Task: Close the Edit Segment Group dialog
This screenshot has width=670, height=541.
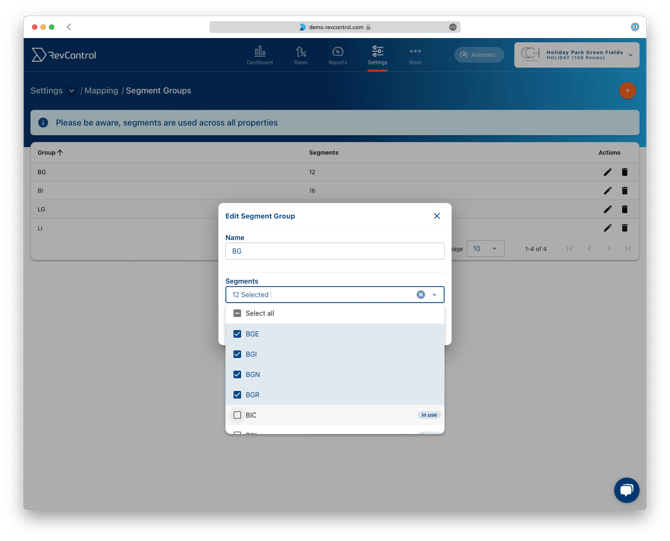Action: 436,216
